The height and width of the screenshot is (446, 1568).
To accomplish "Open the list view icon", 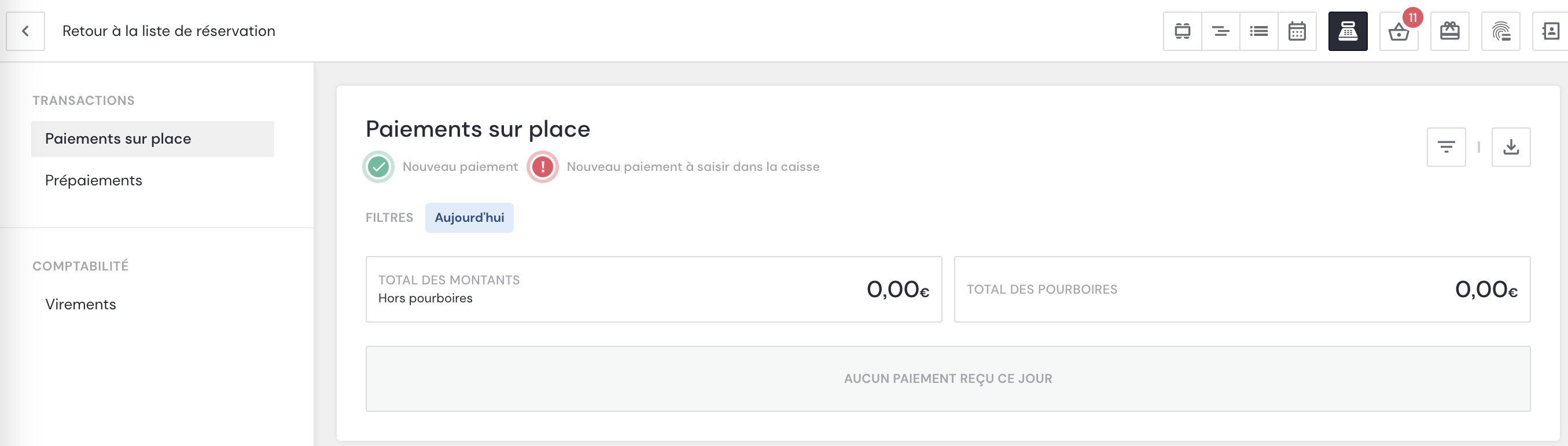I will [1259, 31].
